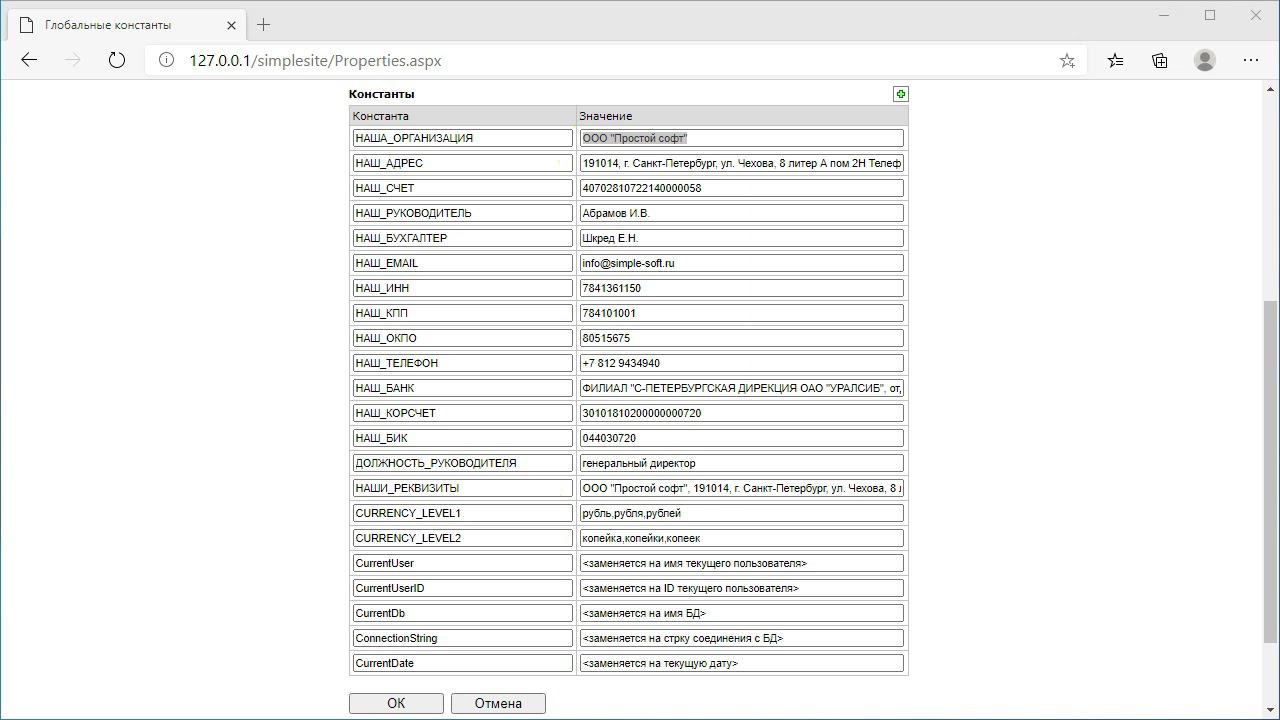
Task: Edit value ООО "Простой софт" field
Action: coord(741,138)
